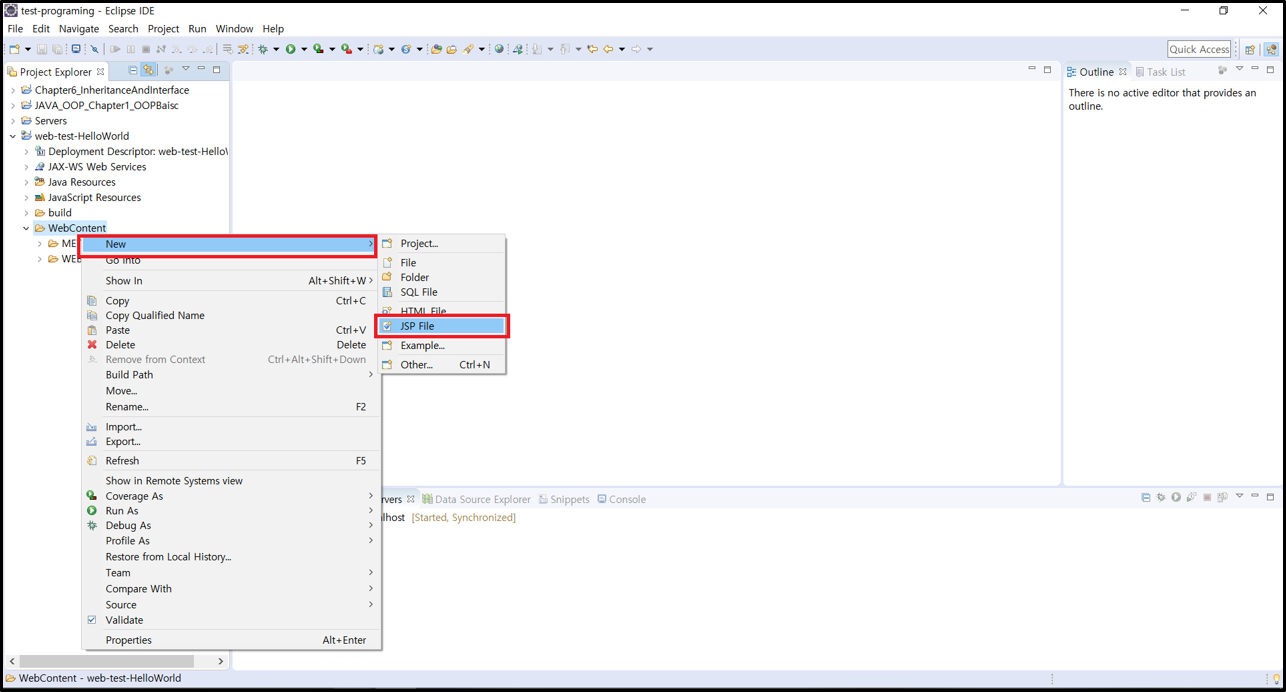Viewport: 1286px width, 692px height.
Task: Open dropdown arrow next to Run icon
Action: 303,49
